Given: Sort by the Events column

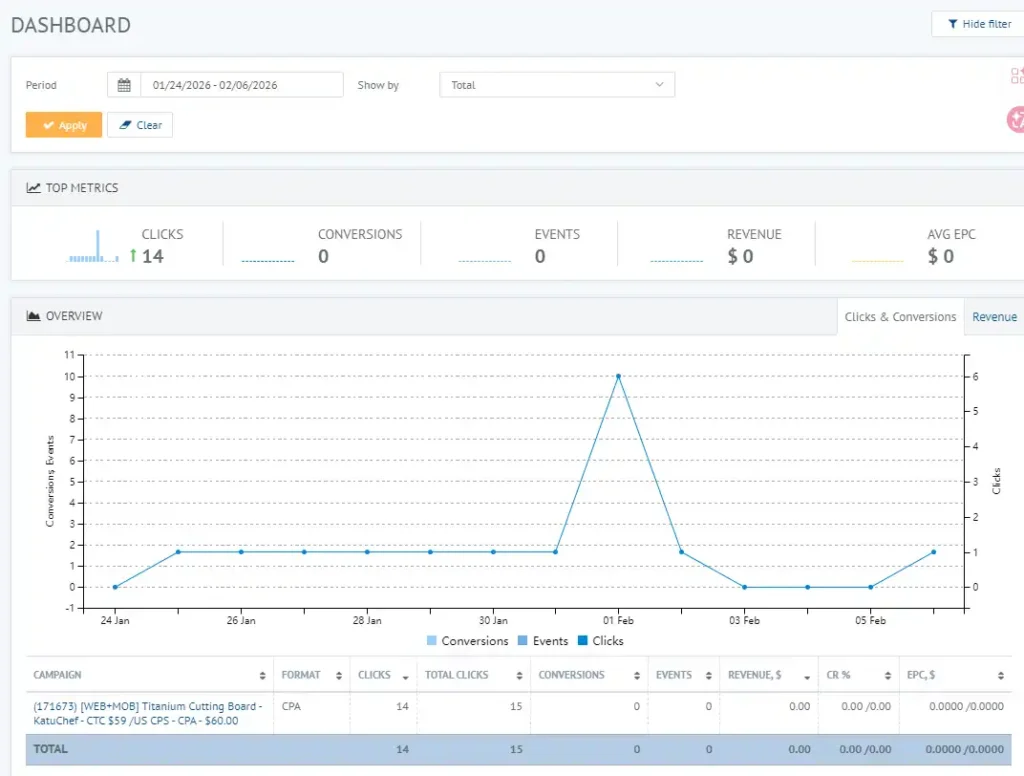Looking at the screenshot, I should click(684, 675).
